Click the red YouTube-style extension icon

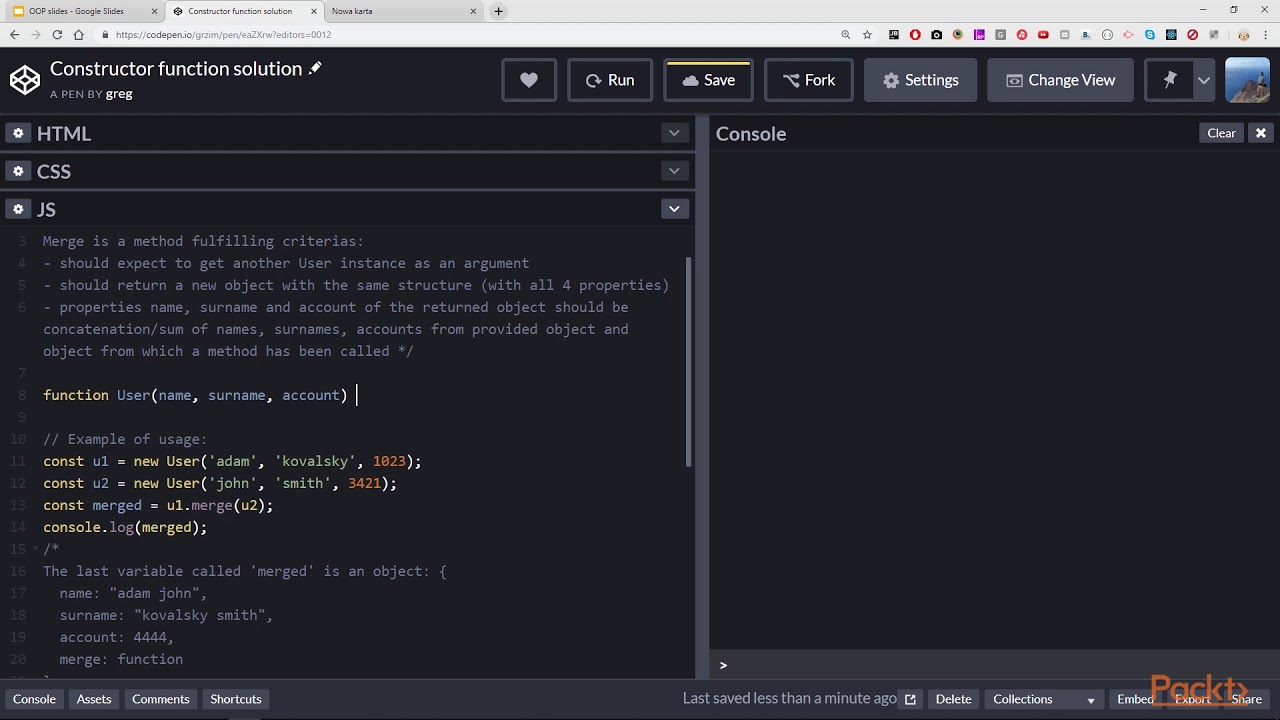(1043, 34)
